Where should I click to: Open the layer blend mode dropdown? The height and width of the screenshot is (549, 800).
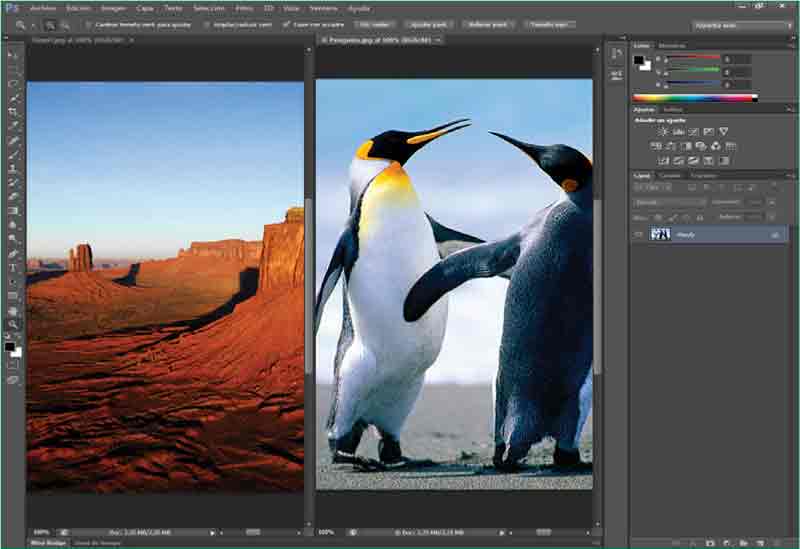coord(670,202)
